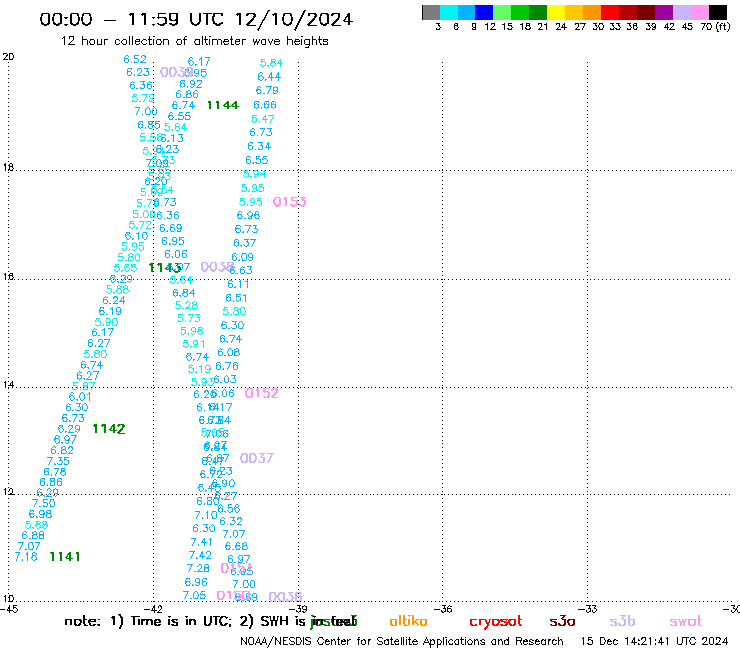740x650 pixels.
Task: Select the wave height reading 7.28
Action: (198, 568)
